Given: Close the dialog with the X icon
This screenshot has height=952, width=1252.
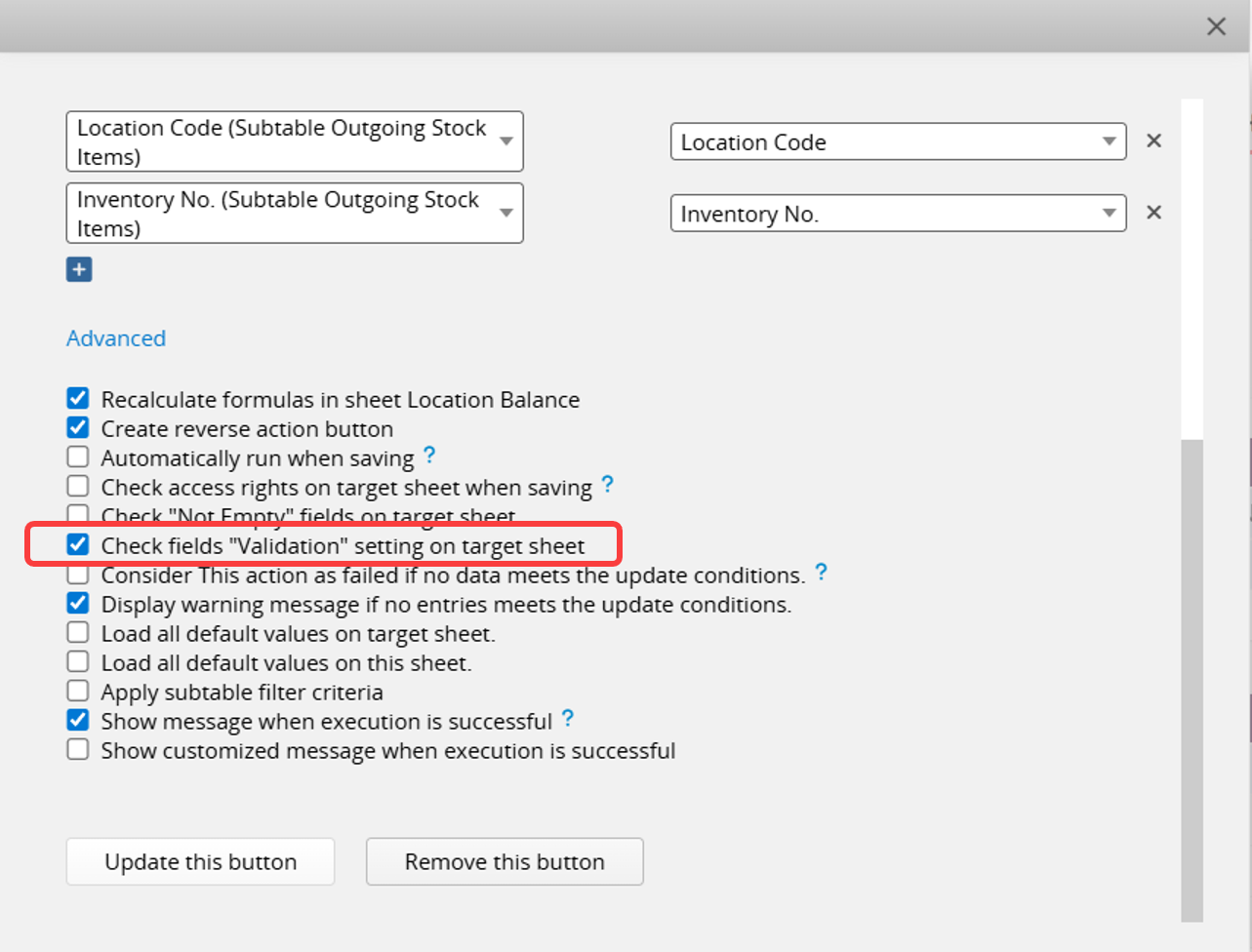Looking at the screenshot, I should point(1216,26).
